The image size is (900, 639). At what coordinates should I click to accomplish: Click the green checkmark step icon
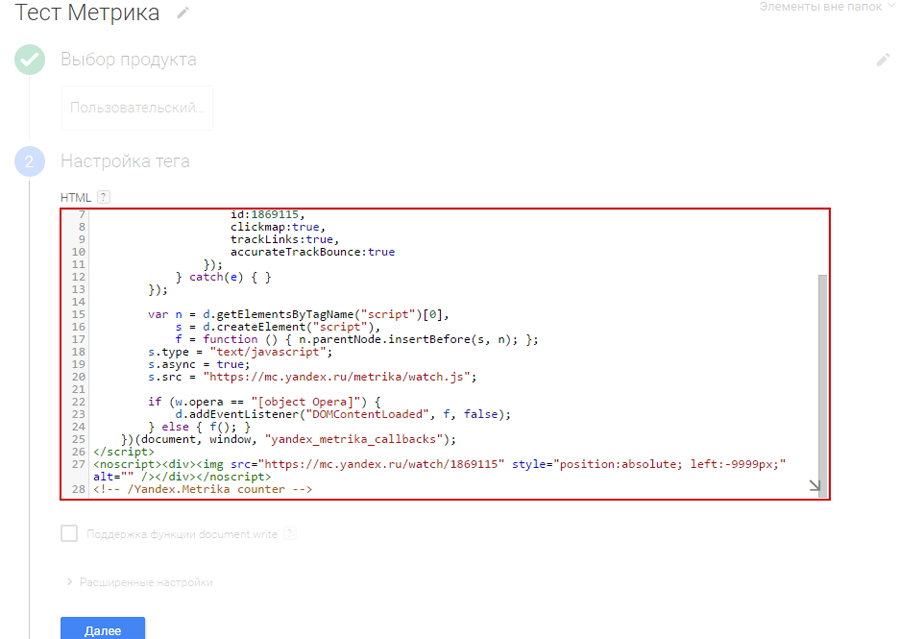point(29,60)
